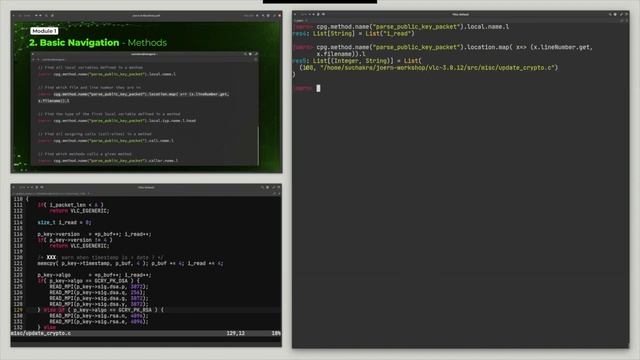Click line 116 starting with 'p_key->version'
This screenshot has height=360, width=640.
pos(94,234)
